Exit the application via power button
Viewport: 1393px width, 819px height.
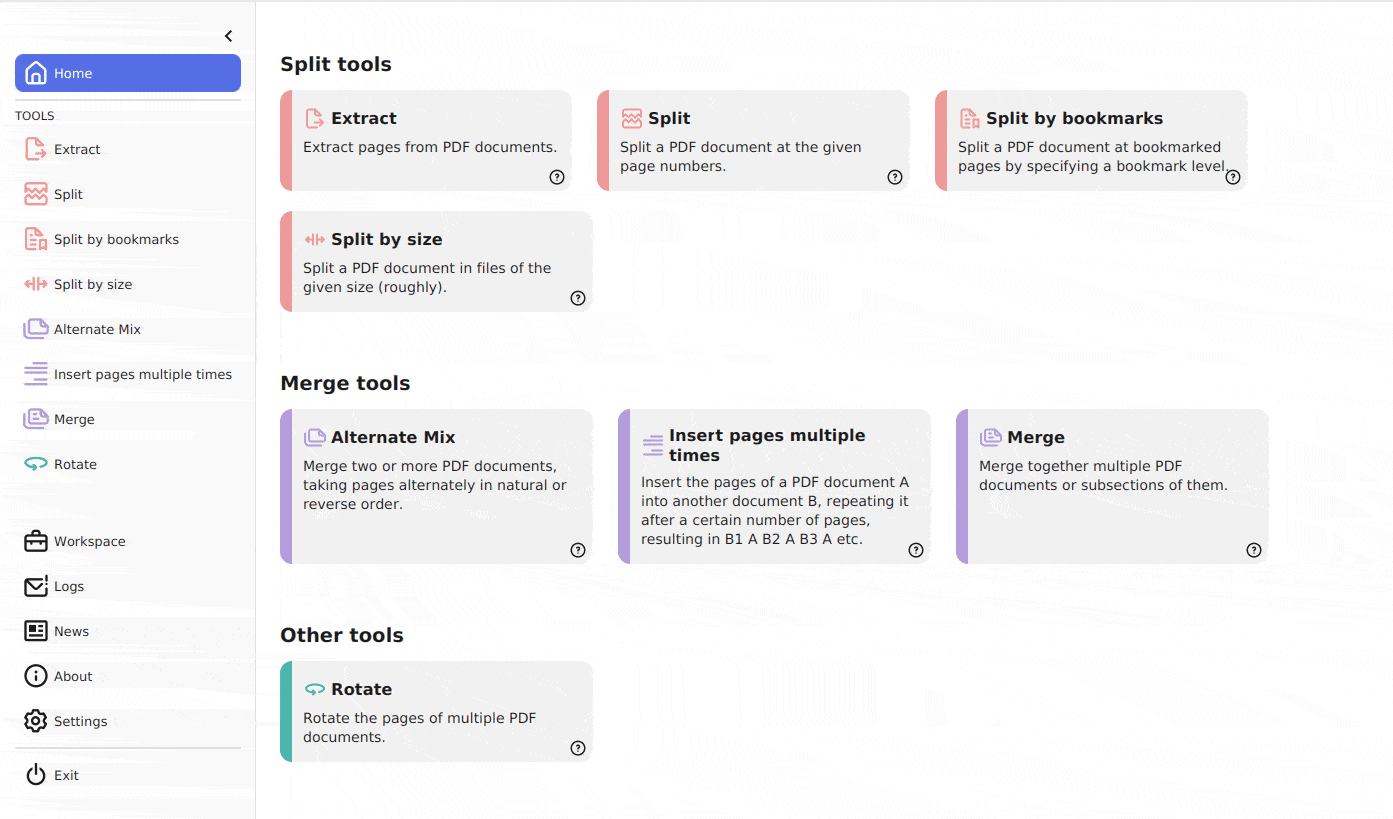(128, 775)
